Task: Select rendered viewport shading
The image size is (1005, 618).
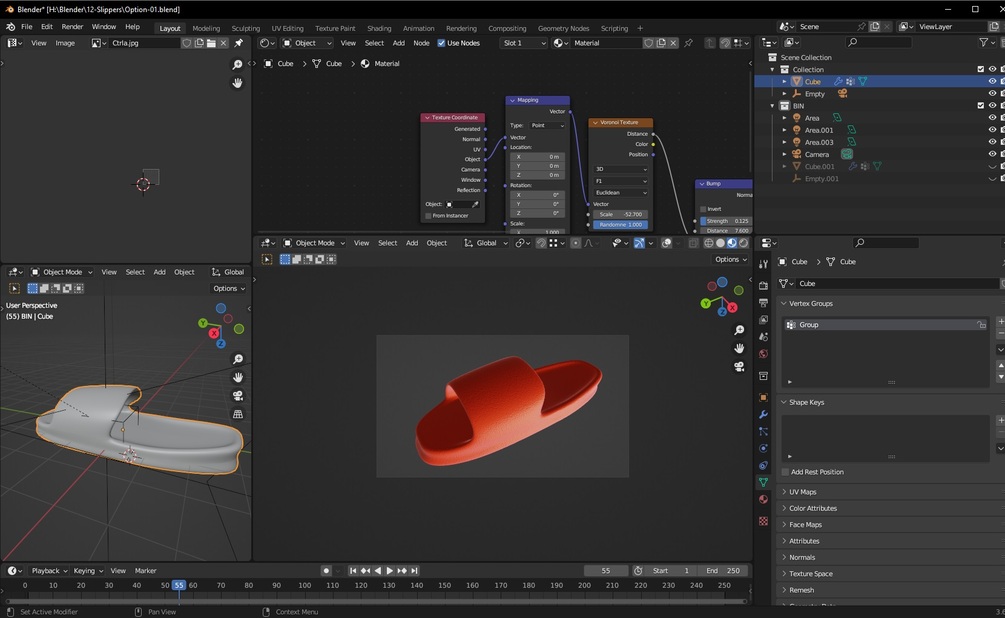Action: point(743,243)
